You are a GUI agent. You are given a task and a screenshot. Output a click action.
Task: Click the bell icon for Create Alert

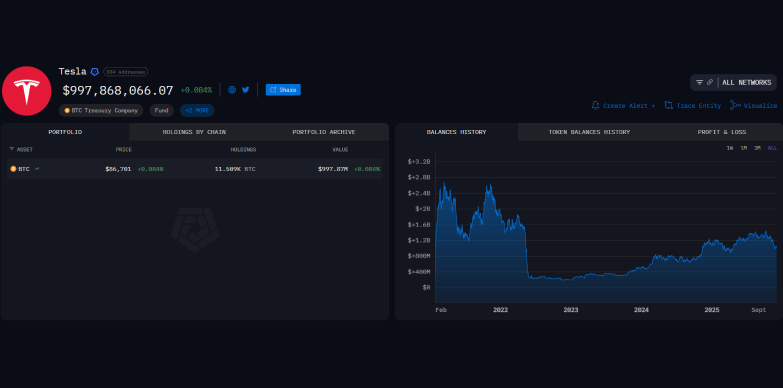595,105
